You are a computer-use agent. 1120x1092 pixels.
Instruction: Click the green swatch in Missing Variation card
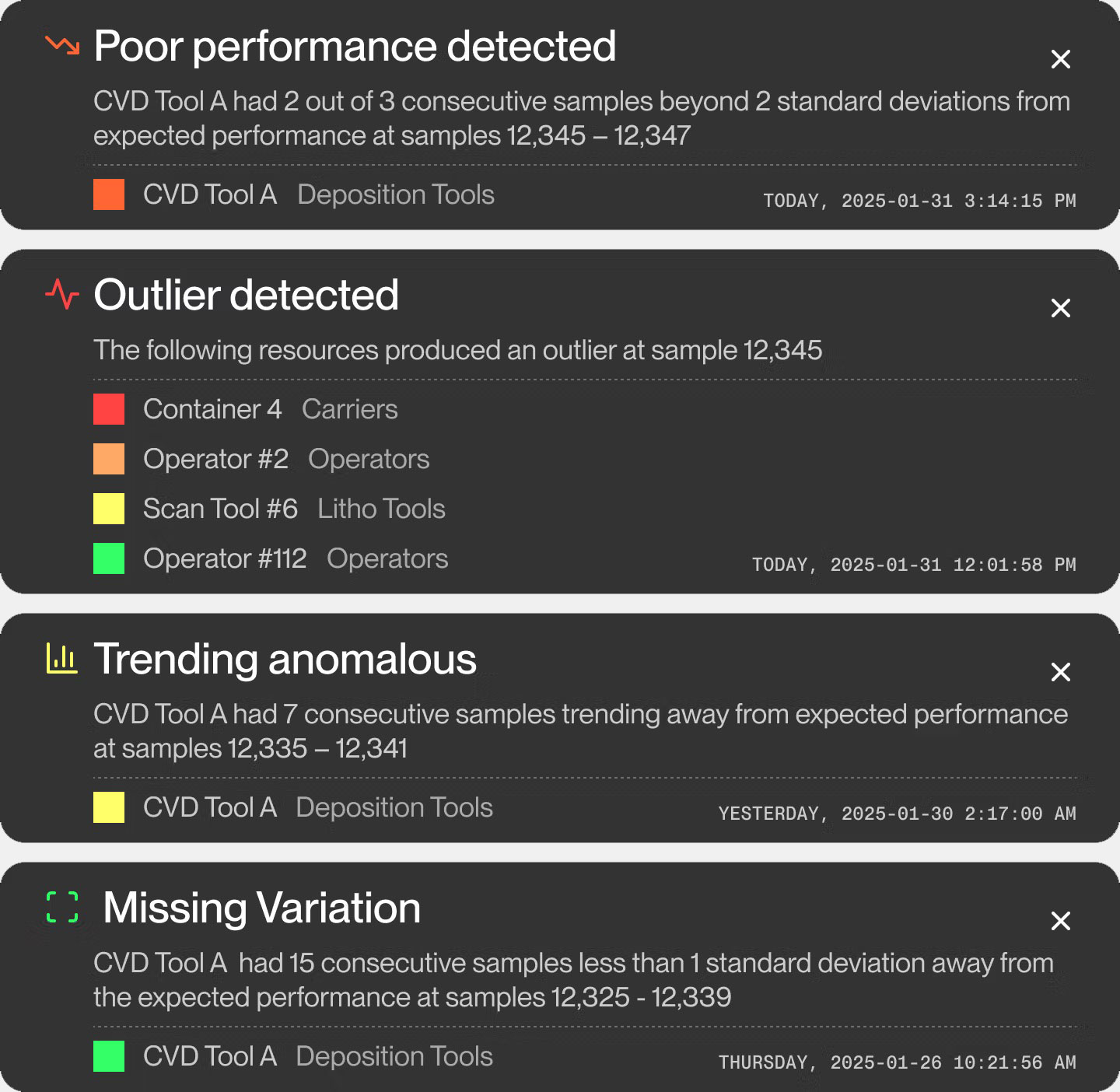[109, 1056]
